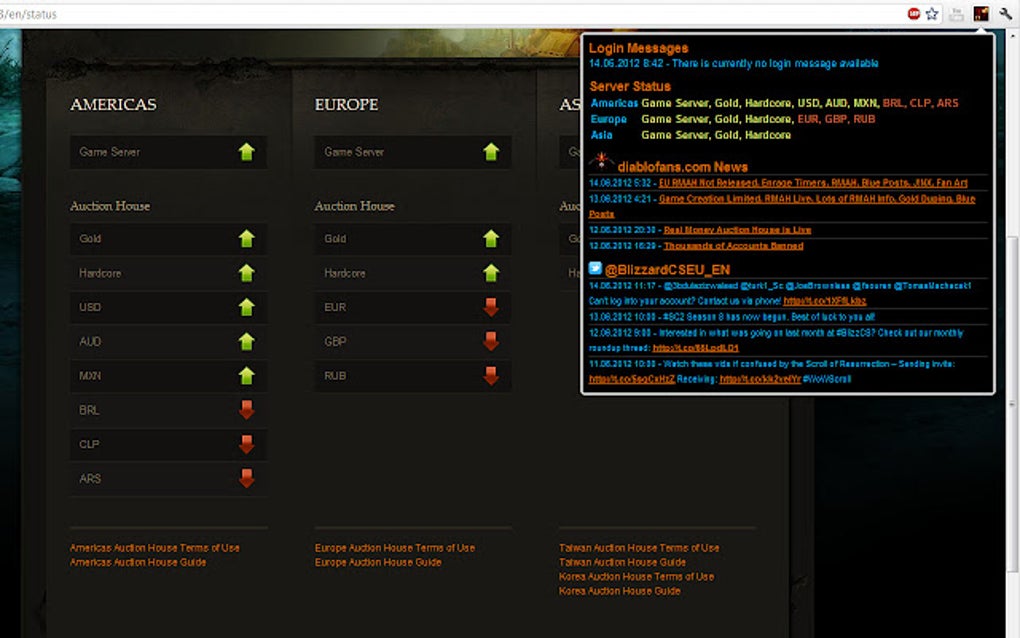Open the Europe Auction House Guide link
This screenshot has width=1020, height=638.
tap(378, 563)
